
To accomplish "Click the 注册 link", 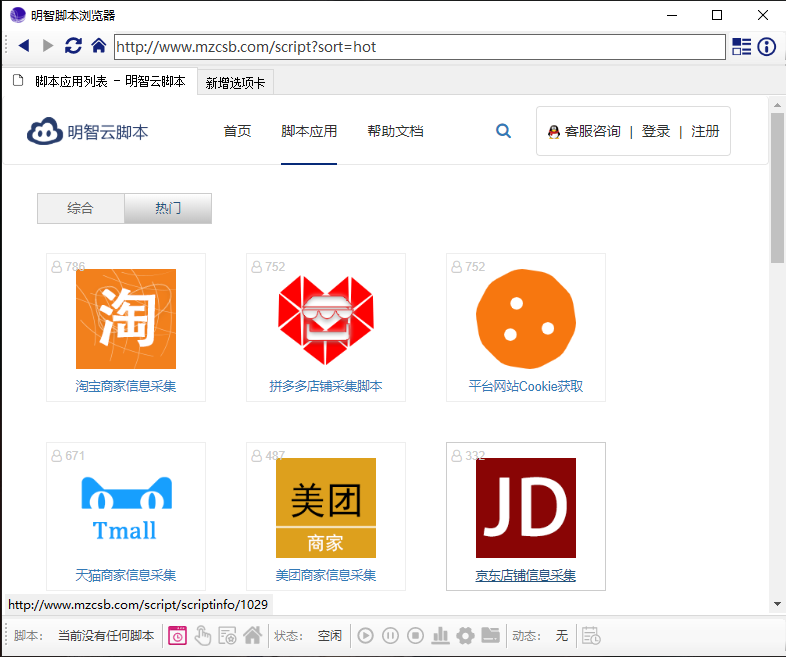I will (x=705, y=131).
